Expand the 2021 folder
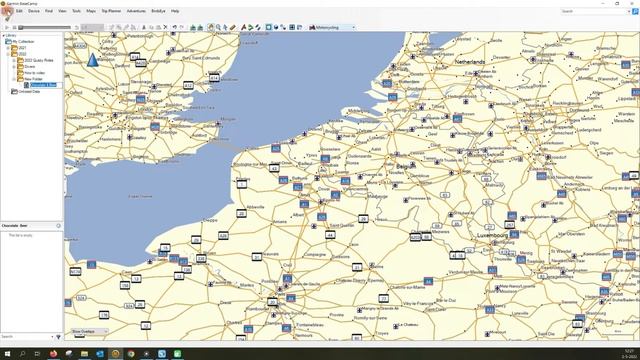 pos(8,48)
